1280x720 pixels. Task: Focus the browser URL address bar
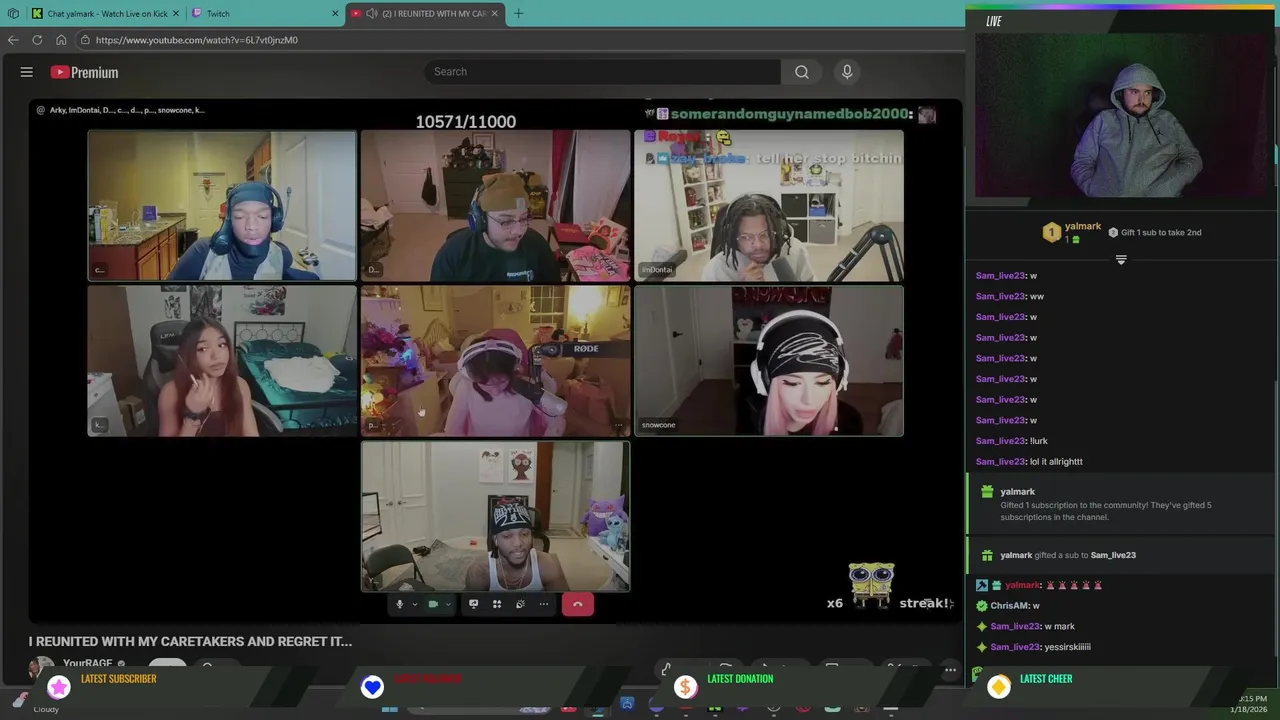coord(520,40)
